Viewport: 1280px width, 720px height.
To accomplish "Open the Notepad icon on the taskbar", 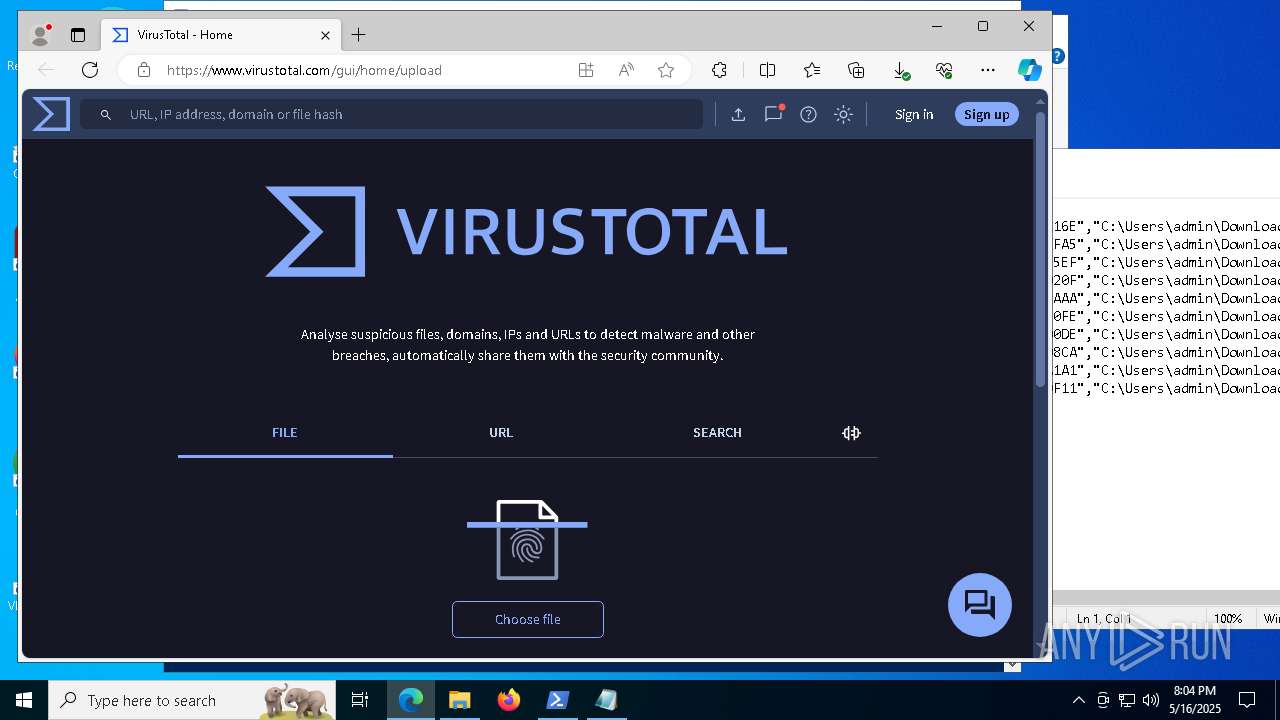I will 607,700.
